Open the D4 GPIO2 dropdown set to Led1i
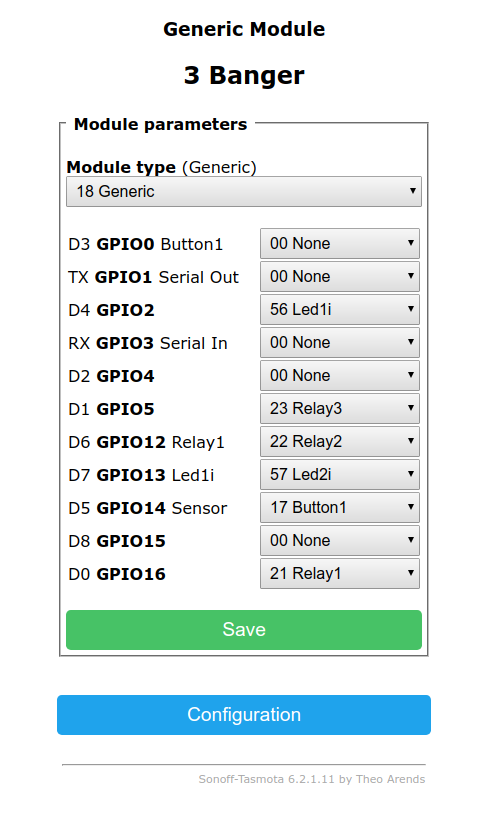Viewport: 484px width, 815px height. [339, 309]
